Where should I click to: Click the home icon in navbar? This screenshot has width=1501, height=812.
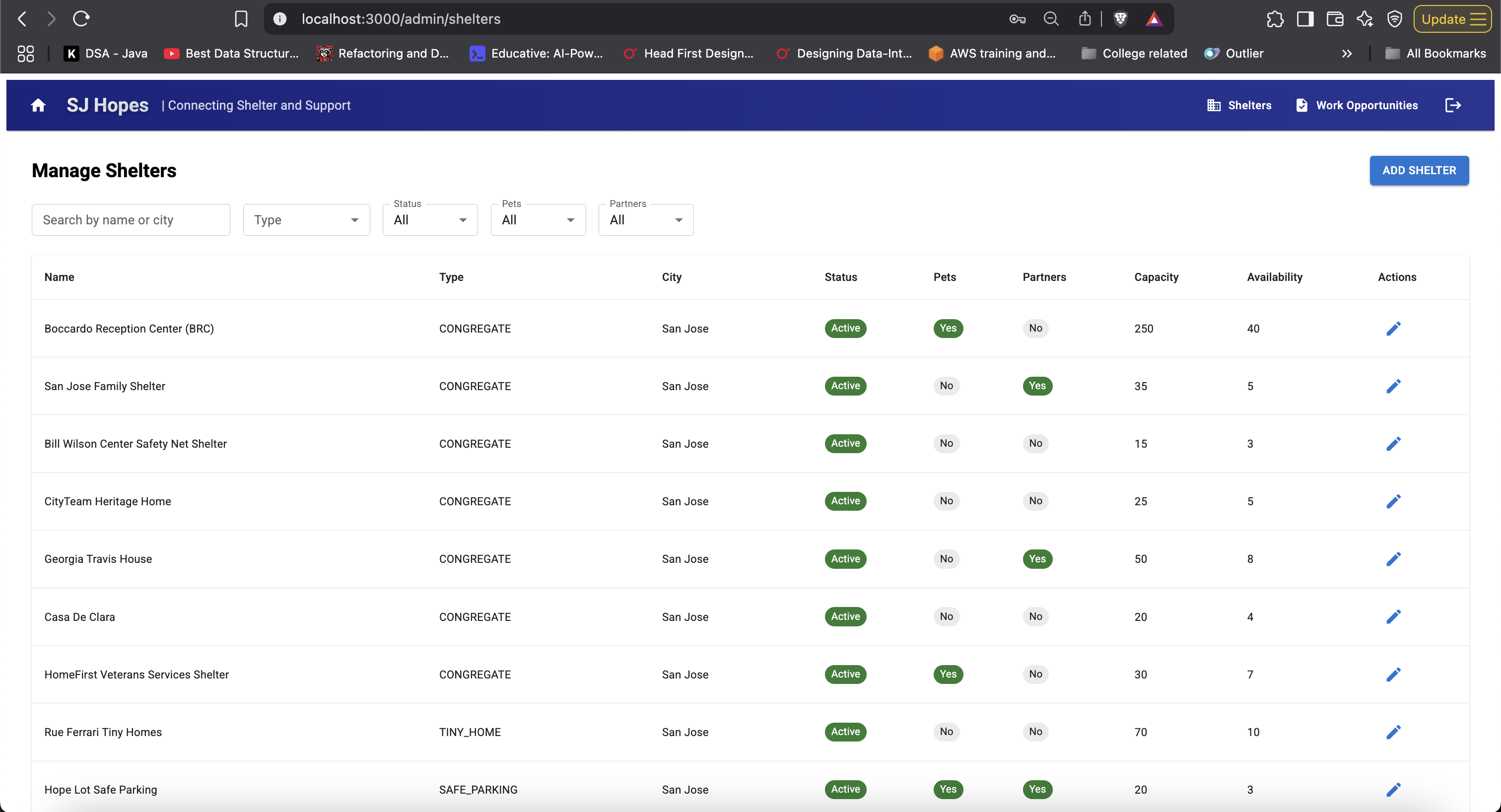tap(38, 105)
